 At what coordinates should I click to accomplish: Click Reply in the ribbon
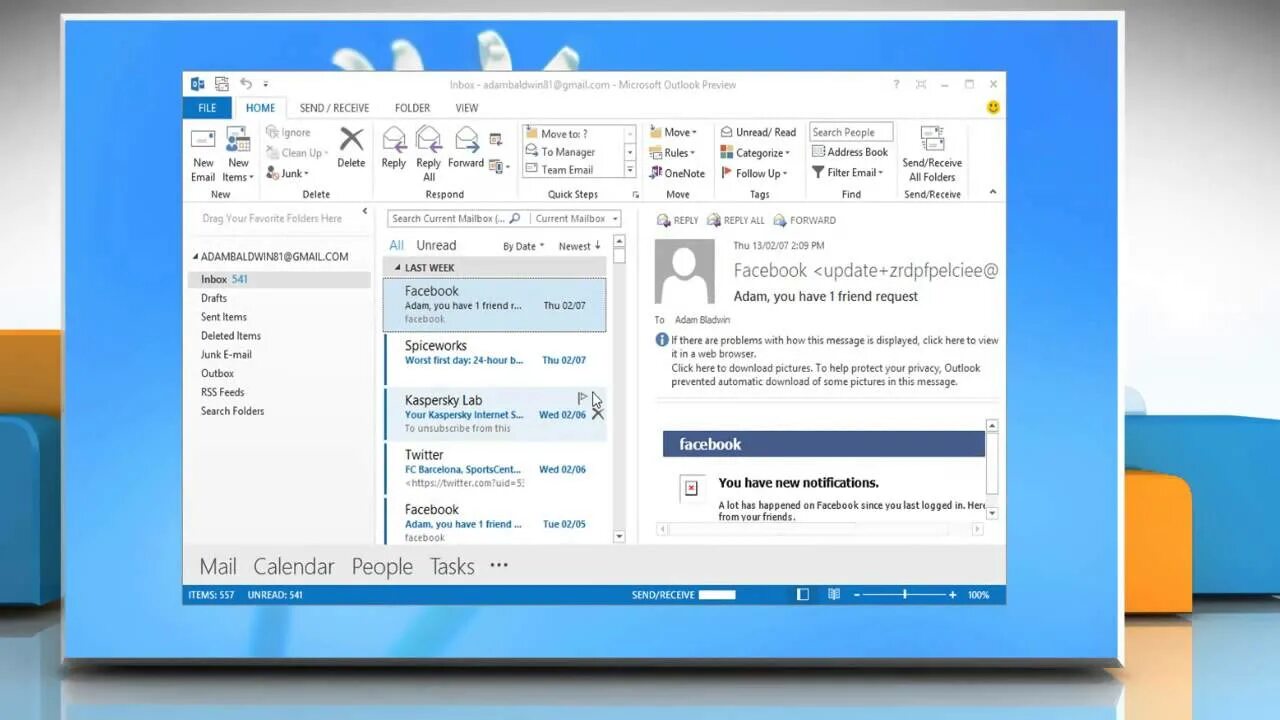pos(394,147)
